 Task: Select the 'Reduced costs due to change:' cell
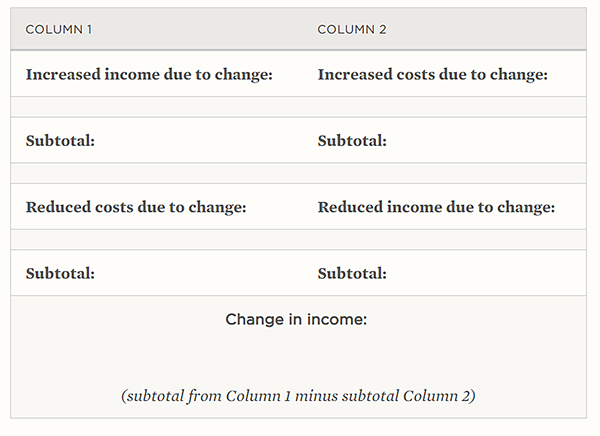[x=136, y=207]
